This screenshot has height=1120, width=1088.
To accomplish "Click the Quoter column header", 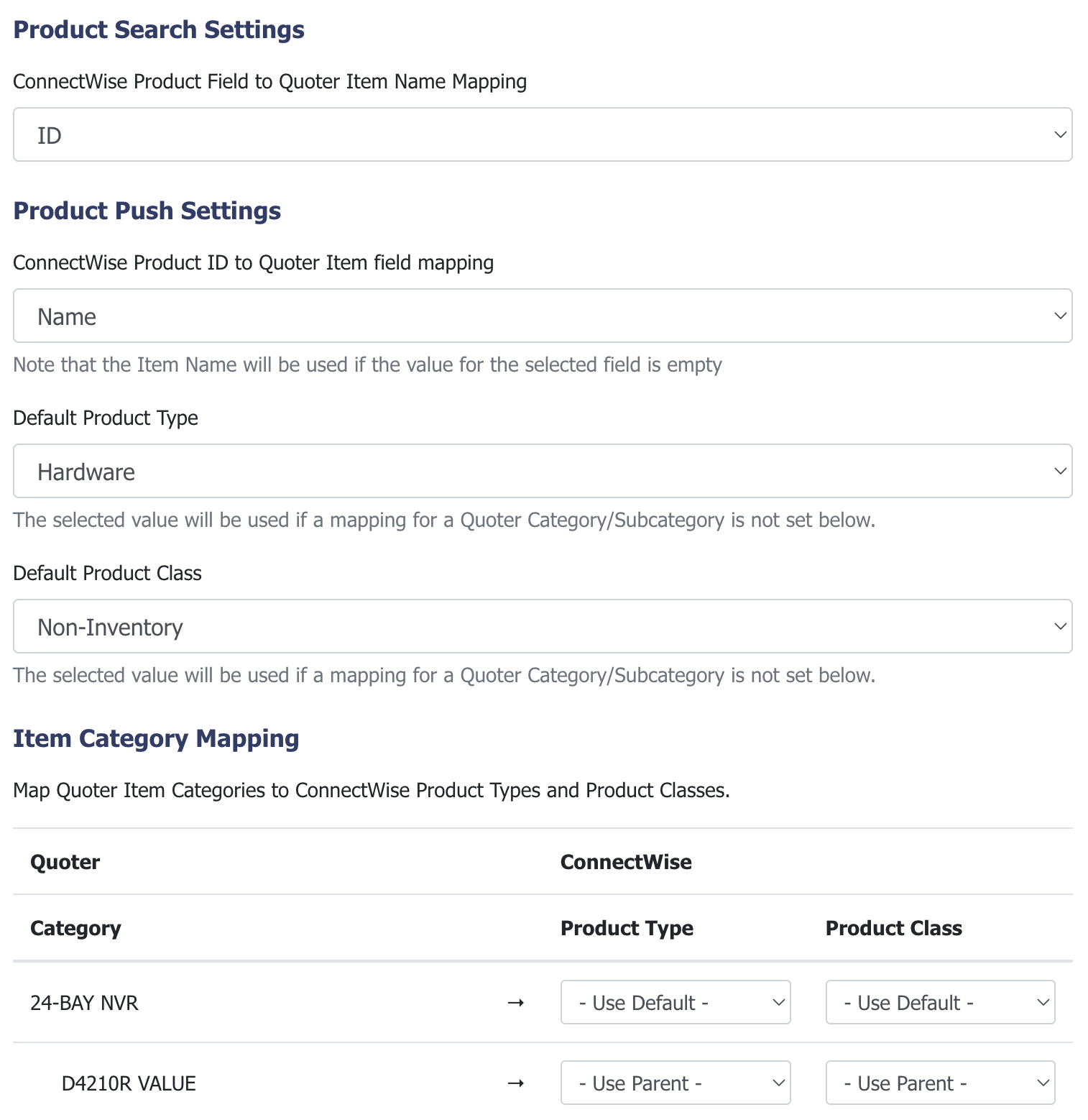I will [65, 862].
